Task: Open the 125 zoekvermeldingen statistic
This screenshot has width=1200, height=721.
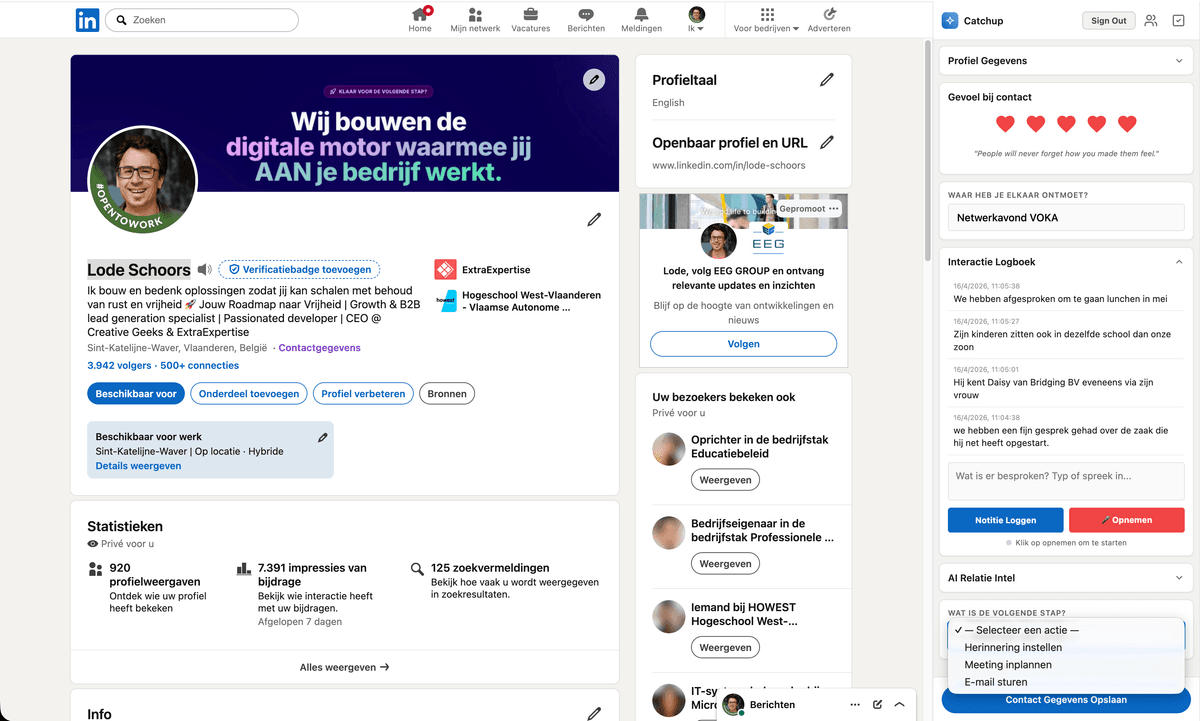Action: pyautogui.click(x=506, y=581)
